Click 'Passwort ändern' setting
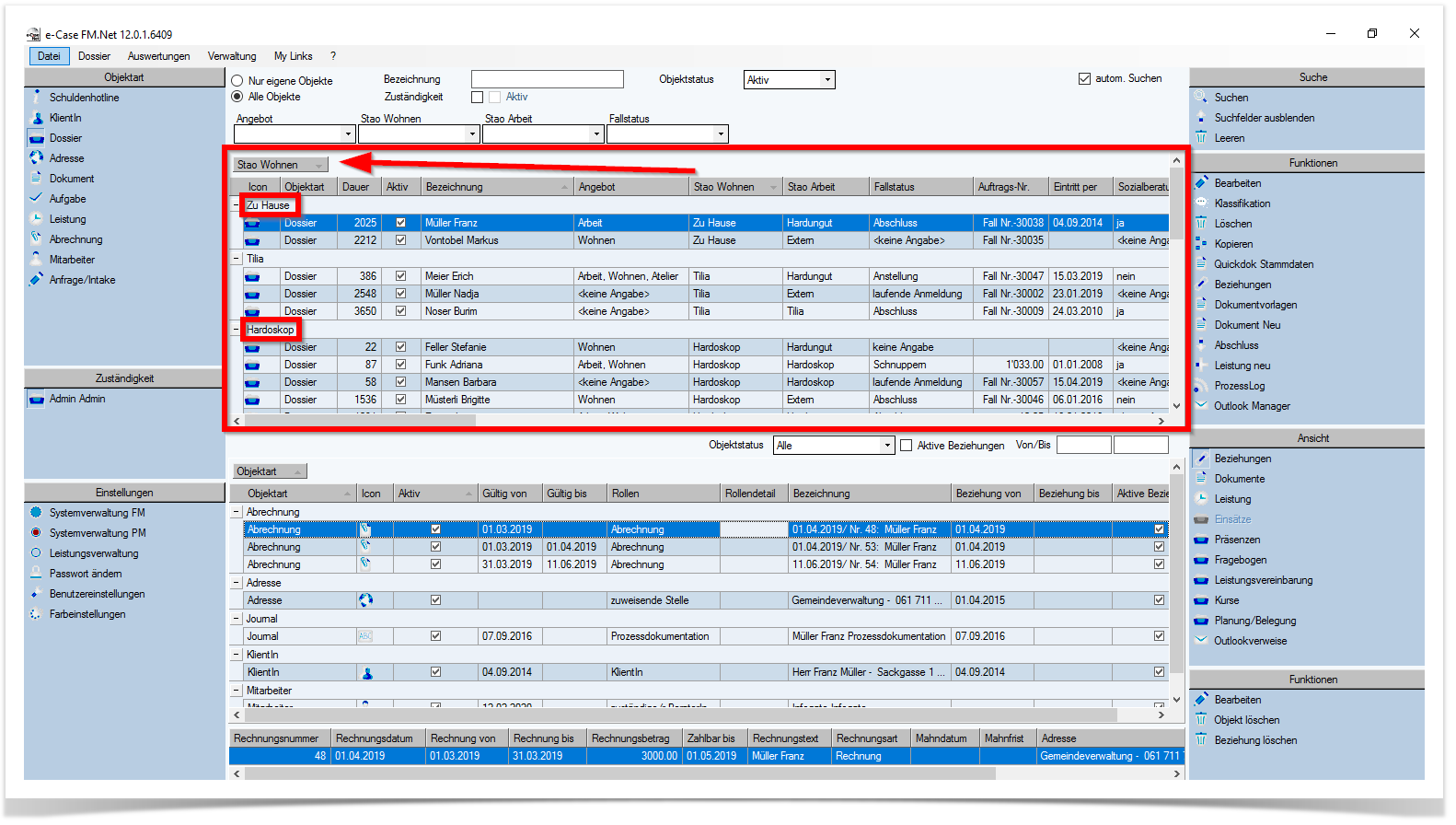The image size is (1456, 825). (x=86, y=574)
